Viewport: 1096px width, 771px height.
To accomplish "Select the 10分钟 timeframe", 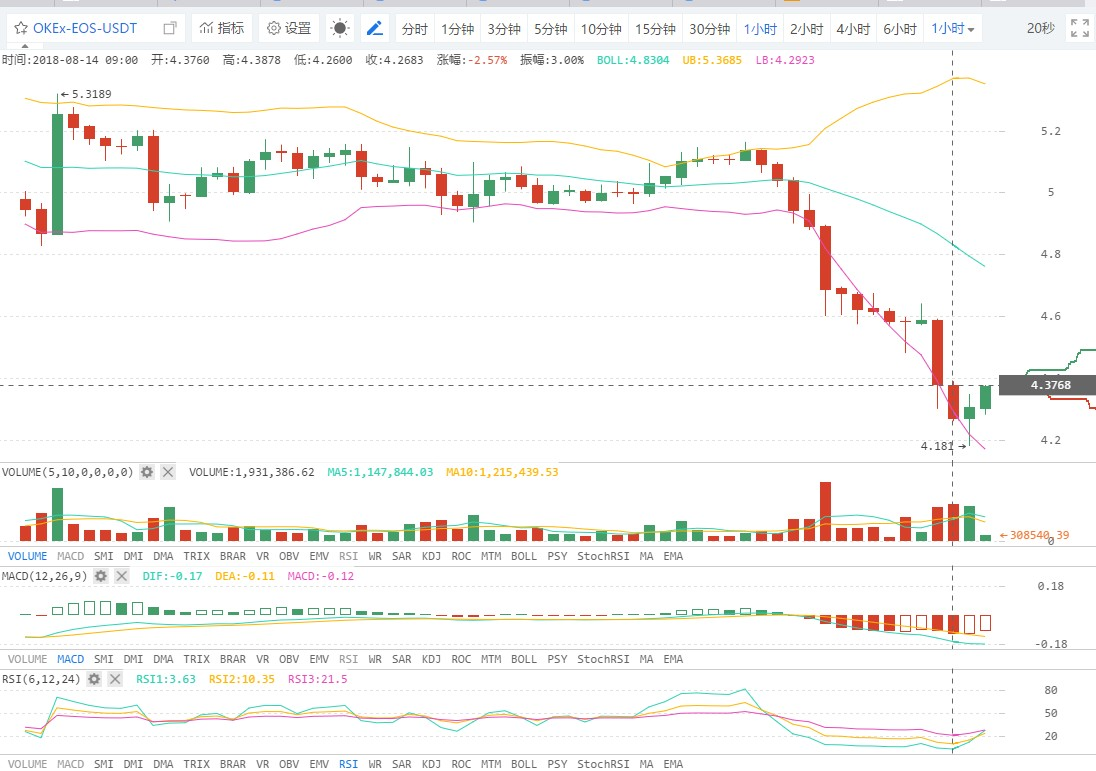I will [601, 29].
